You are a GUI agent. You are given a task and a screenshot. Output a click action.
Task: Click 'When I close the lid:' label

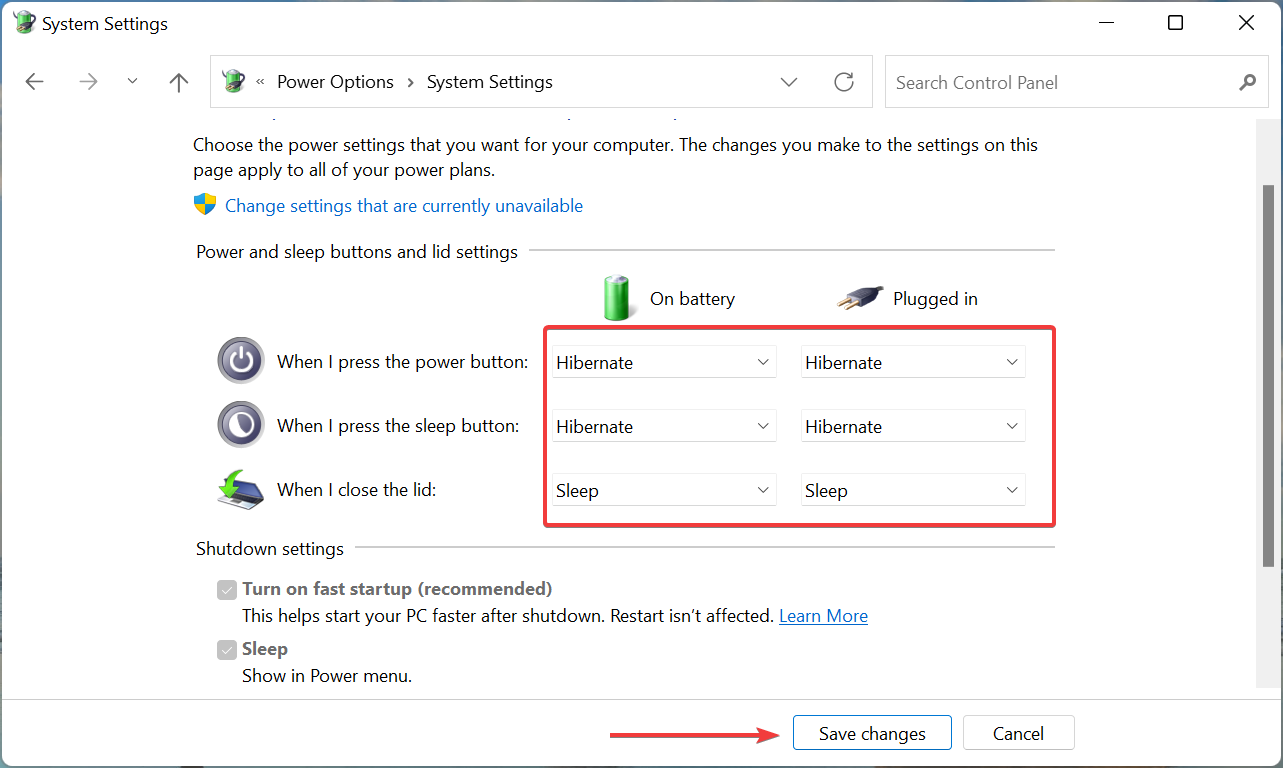point(357,489)
